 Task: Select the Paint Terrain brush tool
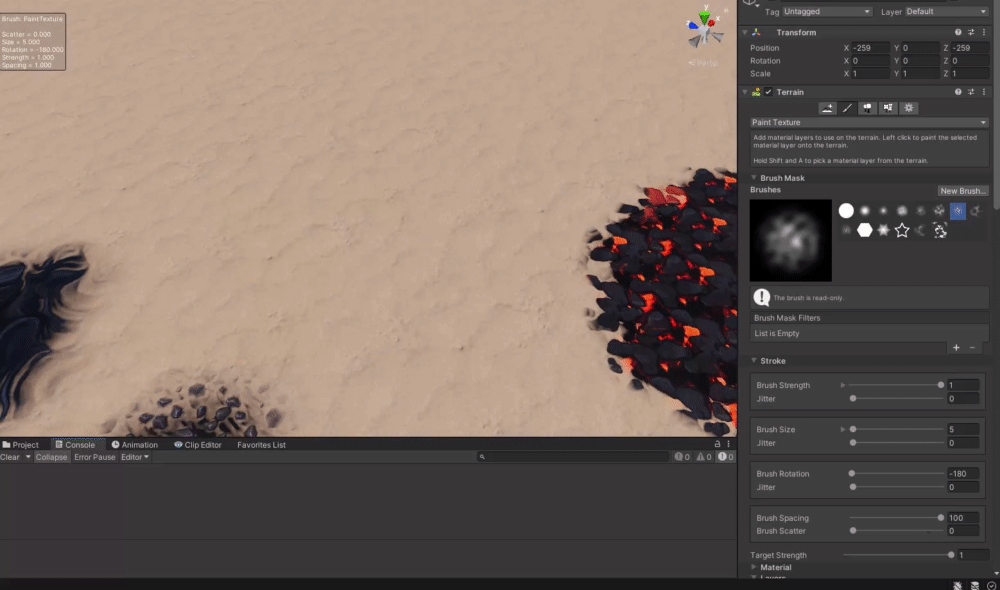click(848, 108)
